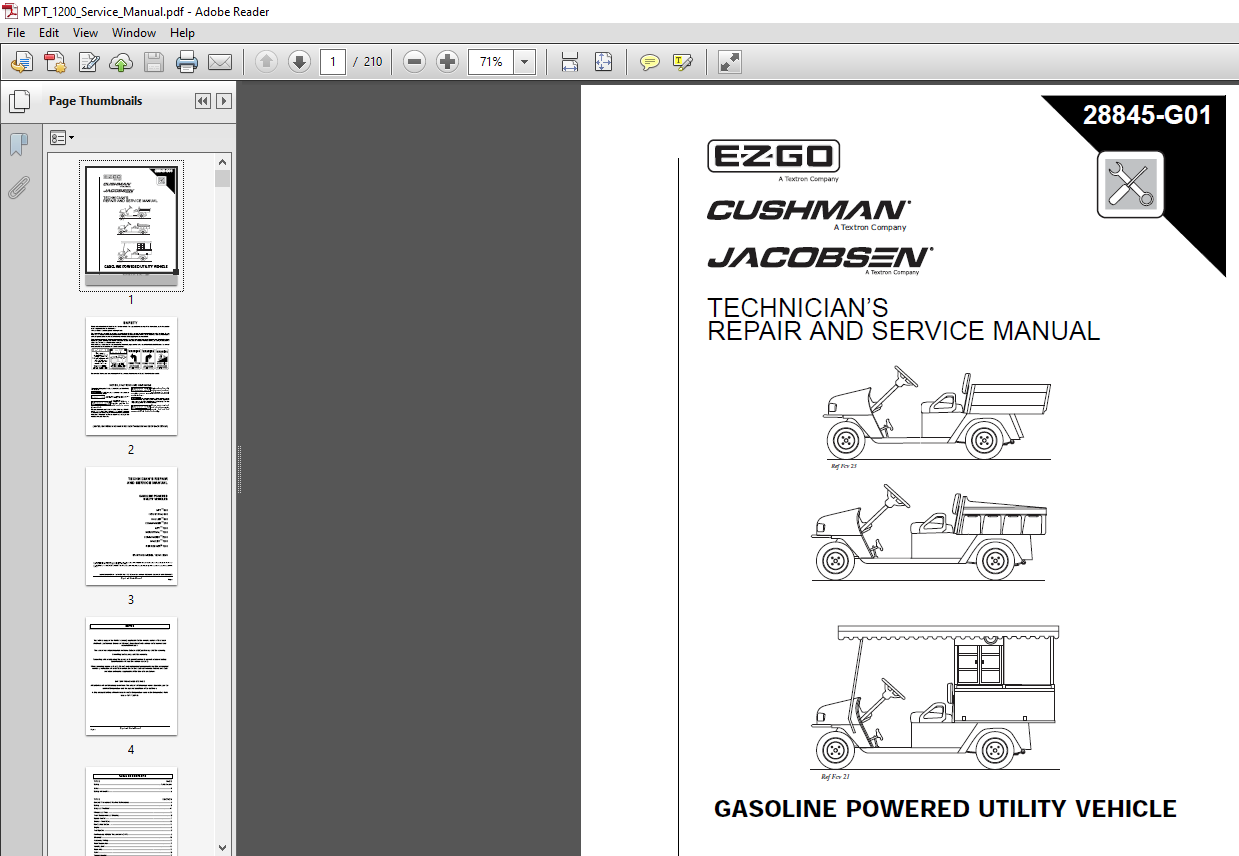
Task: Open the thumbnails options menu
Action: click(x=62, y=137)
